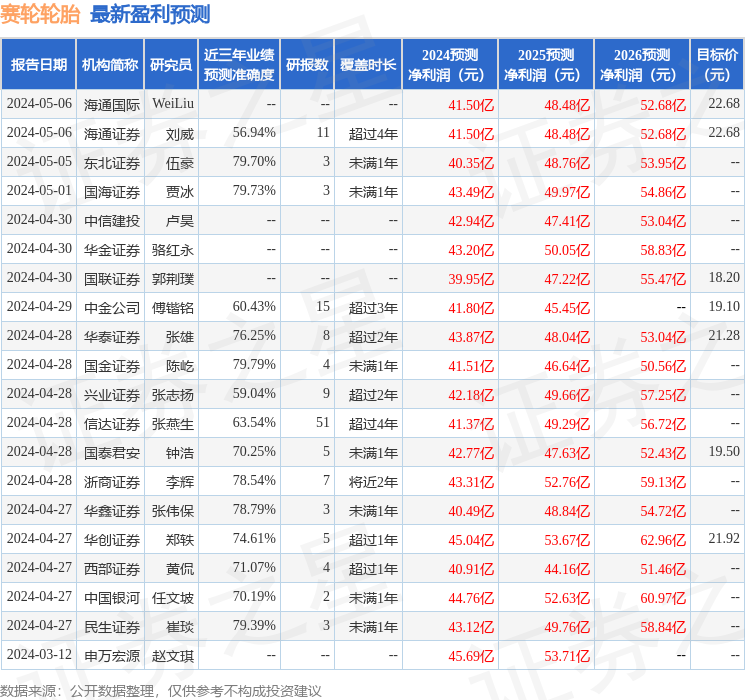745x700 pixels.
Task: Select the 信达证券 institution cell
Action: (112, 424)
